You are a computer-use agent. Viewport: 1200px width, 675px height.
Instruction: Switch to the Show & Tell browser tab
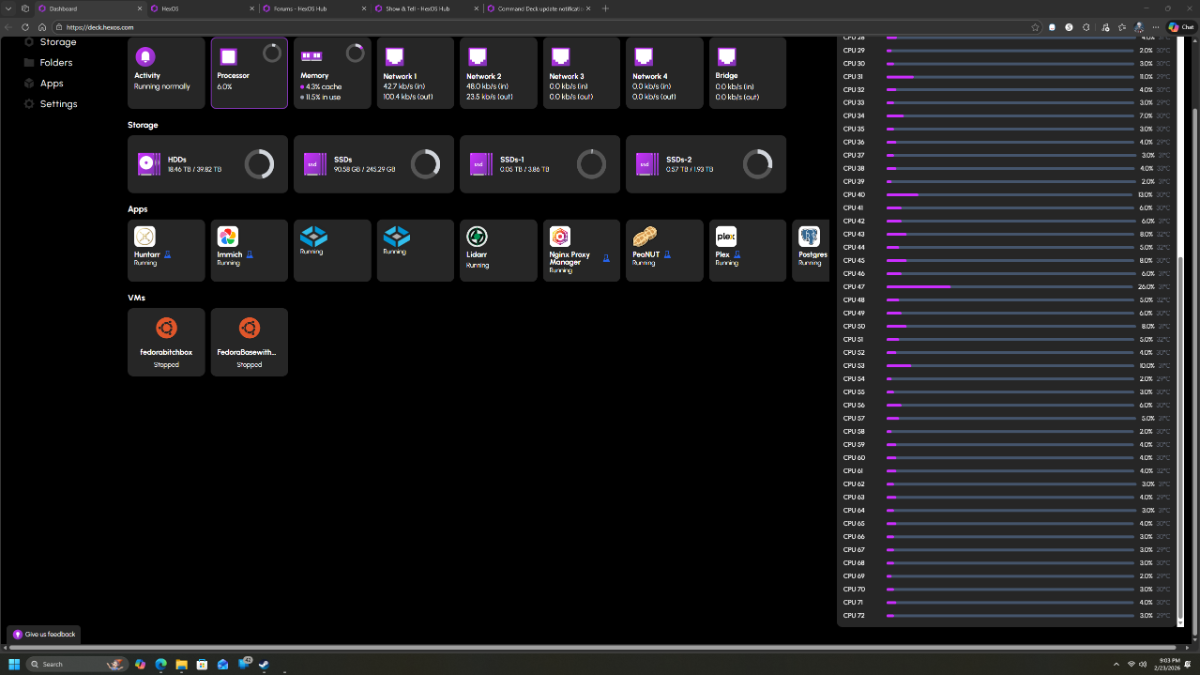pyautogui.click(x=422, y=8)
